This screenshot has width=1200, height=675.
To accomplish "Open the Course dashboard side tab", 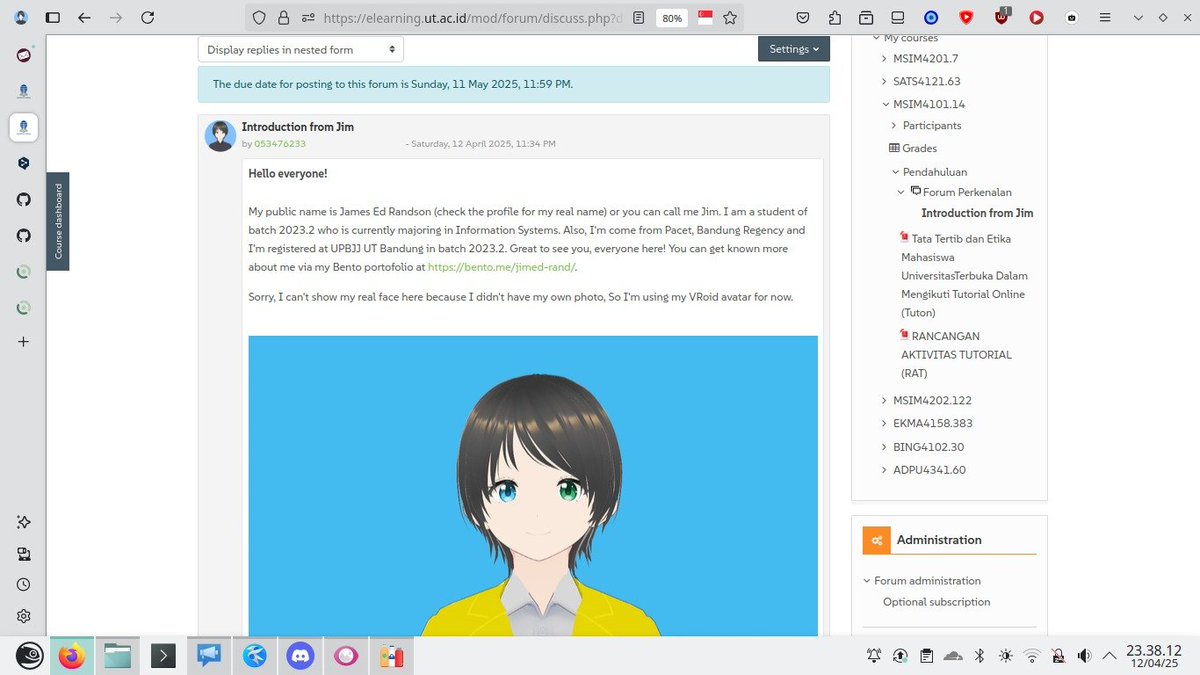I will coord(58,221).
